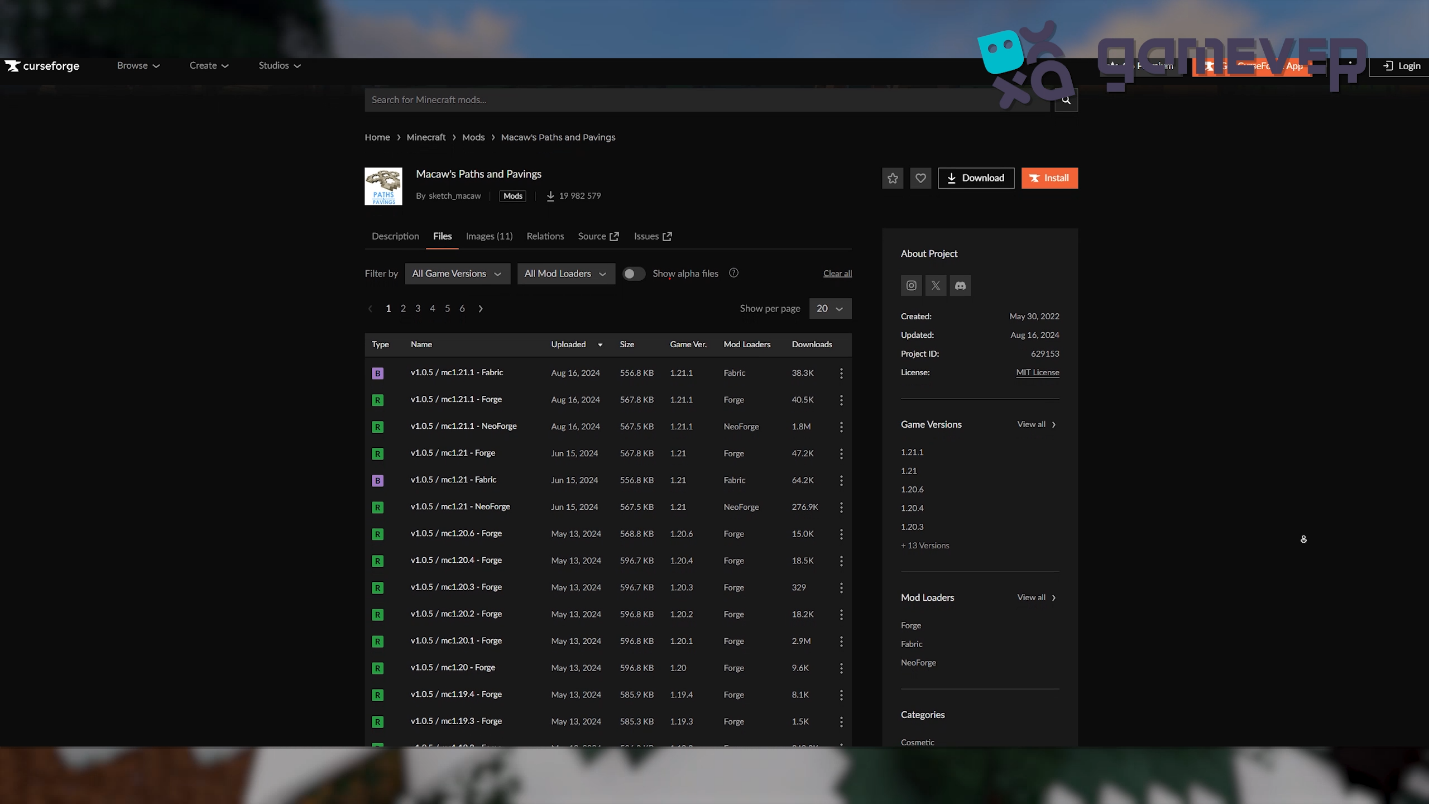Join the project's Discord server

(x=960, y=285)
